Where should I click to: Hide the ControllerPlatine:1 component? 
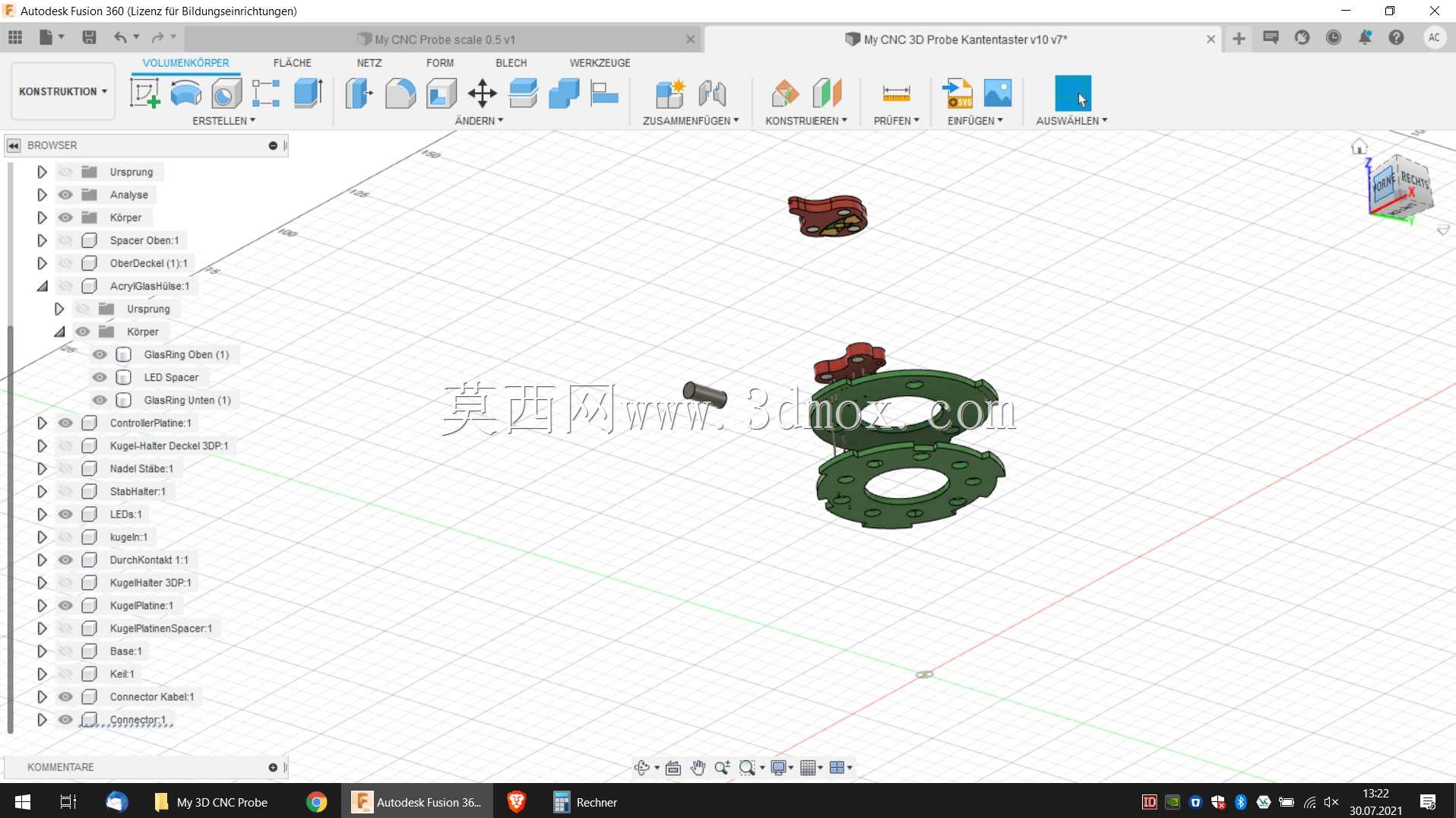click(x=65, y=423)
